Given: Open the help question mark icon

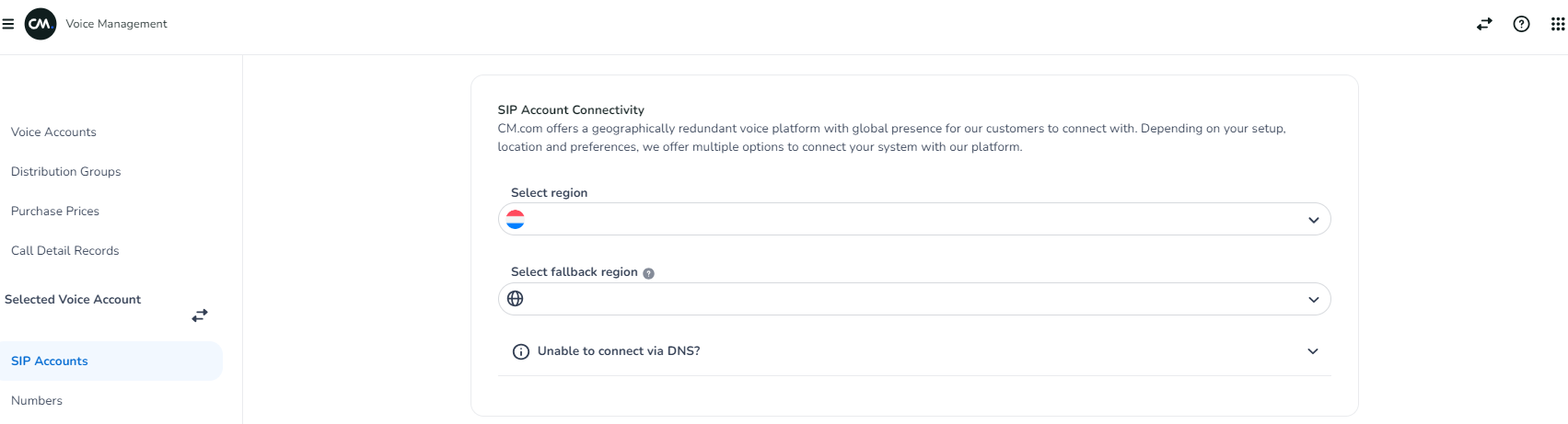Looking at the screenshot, I should [x=1521, y=24].
